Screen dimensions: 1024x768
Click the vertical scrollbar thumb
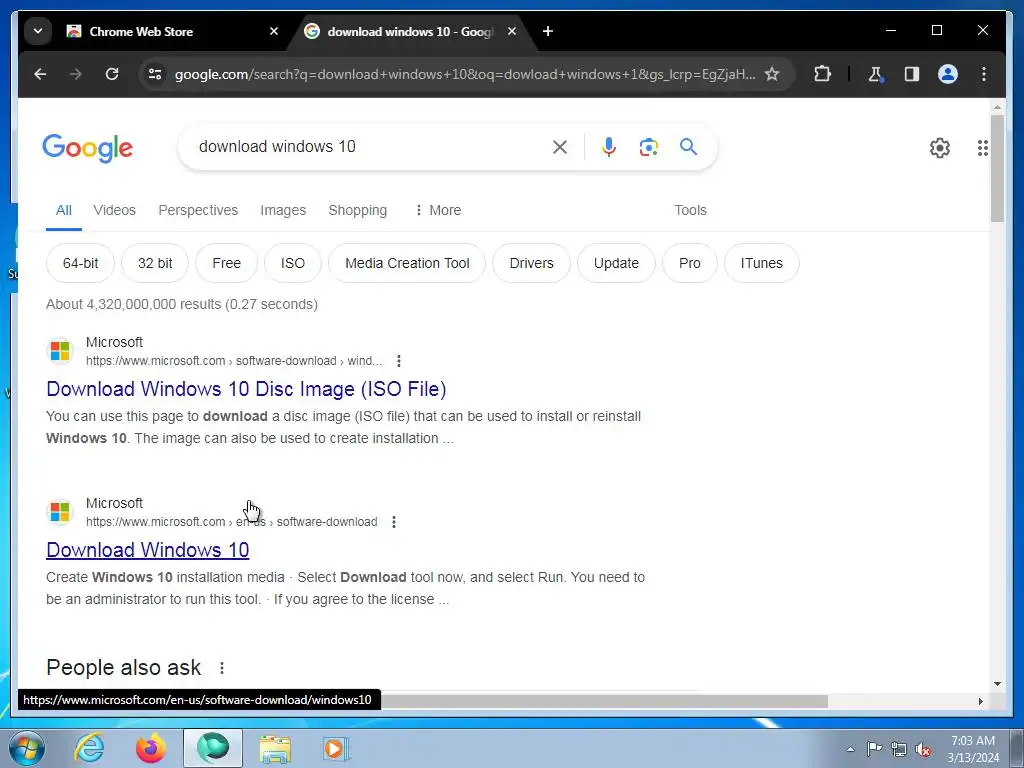click(997, 168)
